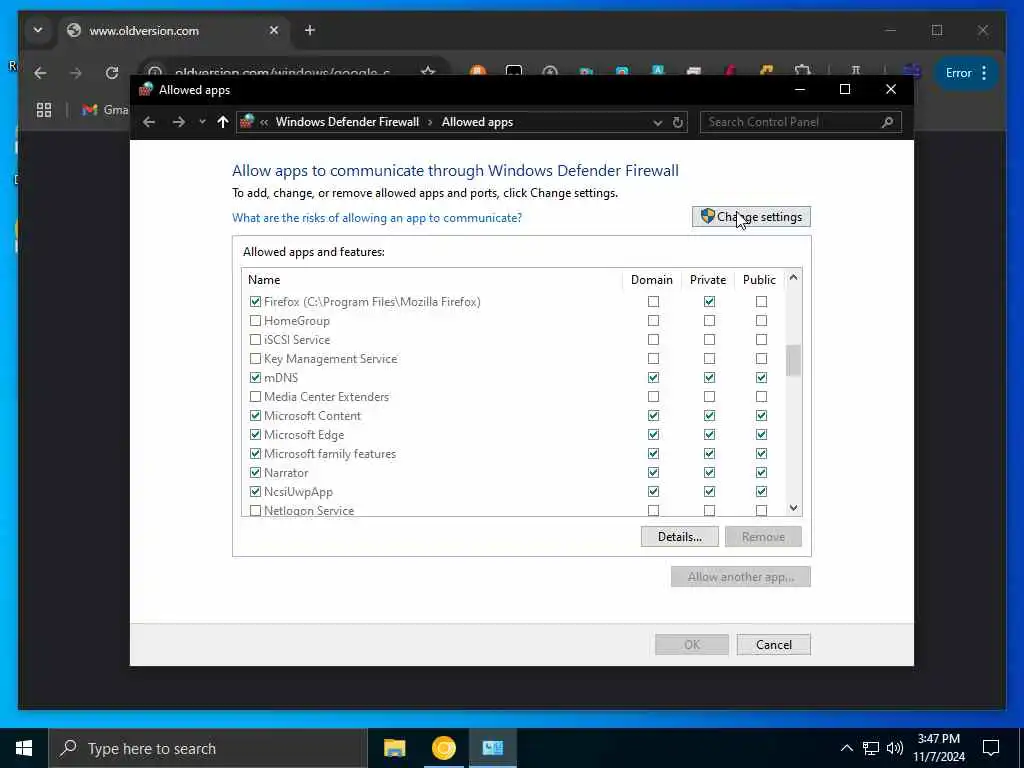Reload the Chrome page
1024x768 pixels.
[112, 73]
